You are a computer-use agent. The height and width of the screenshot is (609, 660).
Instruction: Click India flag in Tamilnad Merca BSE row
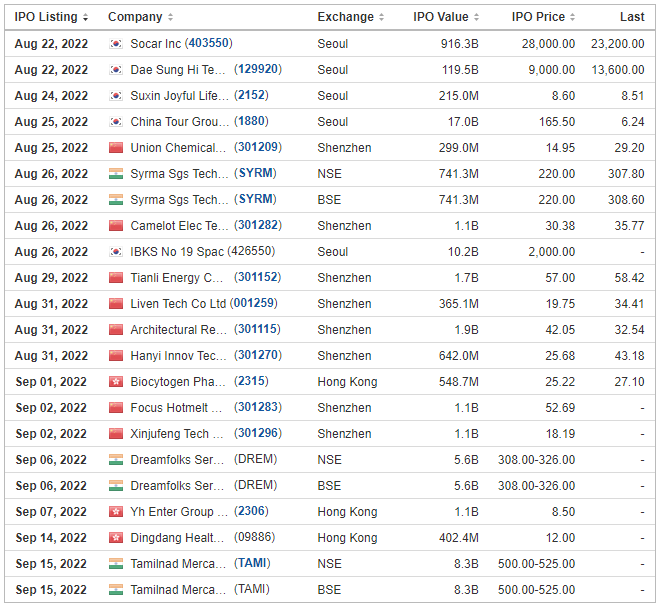116,590
